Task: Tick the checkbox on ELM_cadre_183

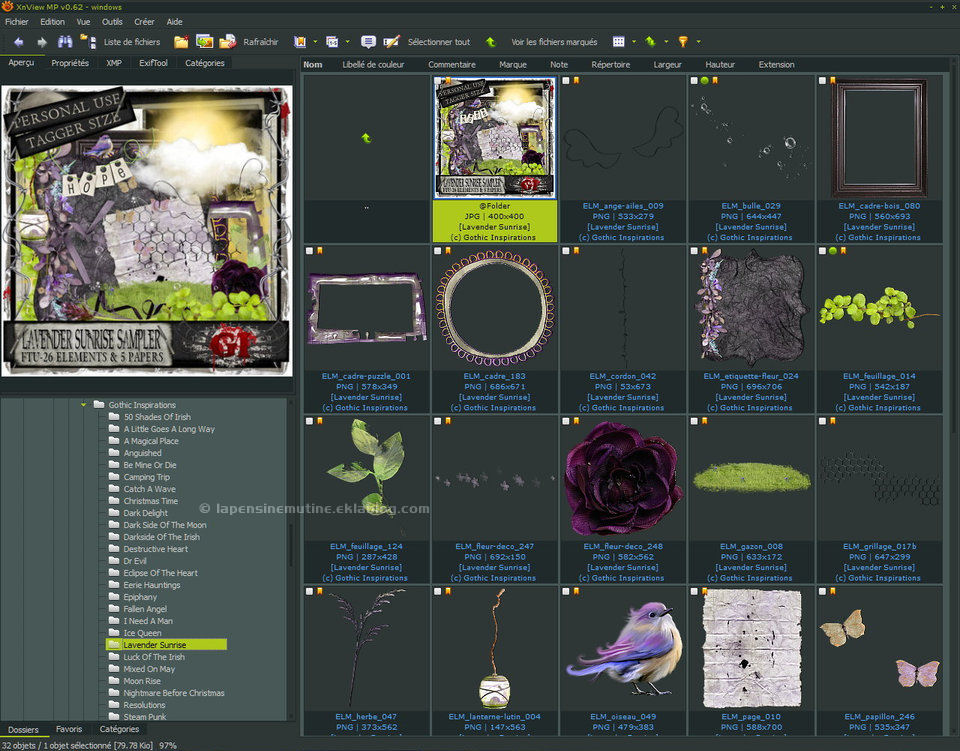Action: click(x=438, y=250)
